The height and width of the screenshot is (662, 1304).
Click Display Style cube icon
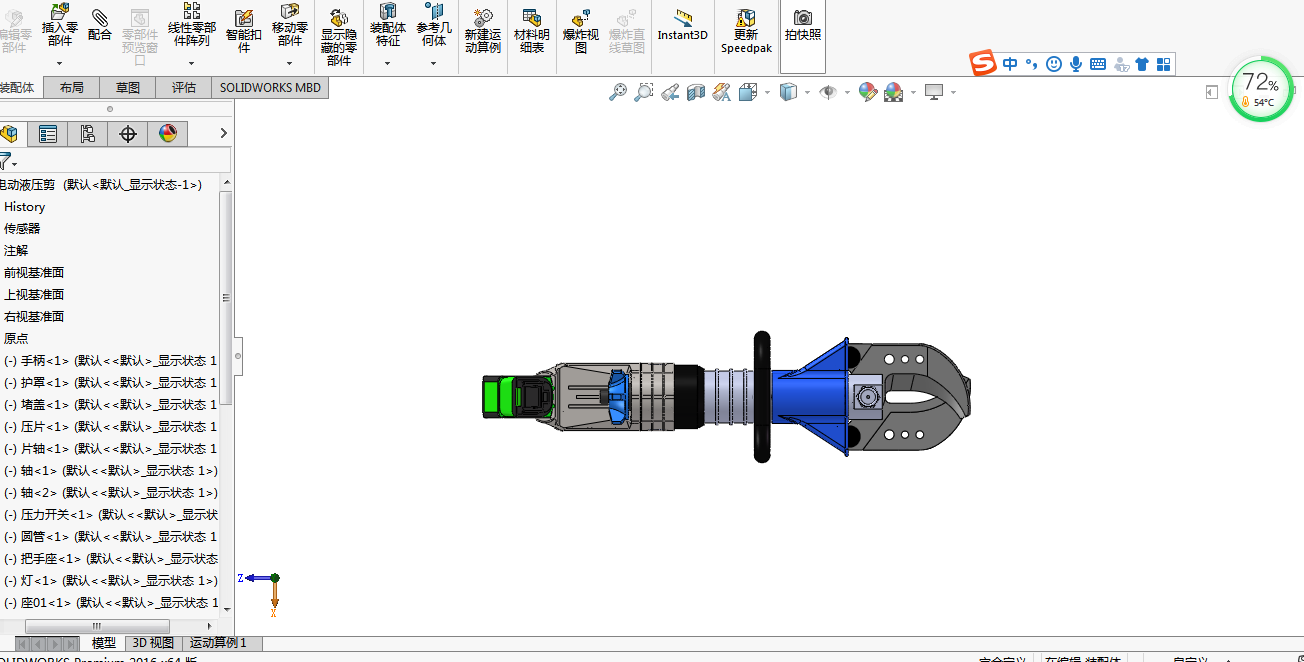(x=788, y=92)
